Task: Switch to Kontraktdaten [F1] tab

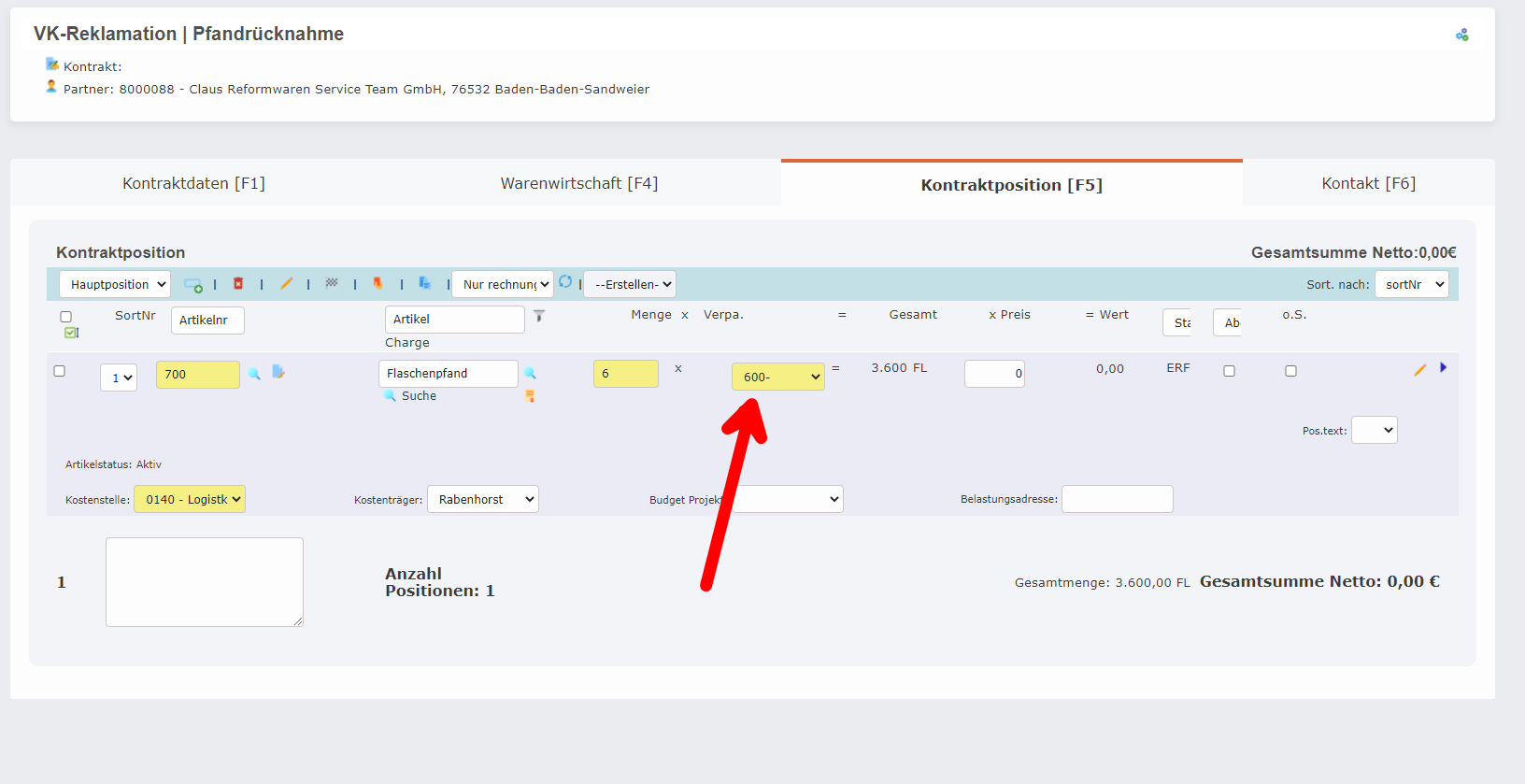Action: coord(194,183)
